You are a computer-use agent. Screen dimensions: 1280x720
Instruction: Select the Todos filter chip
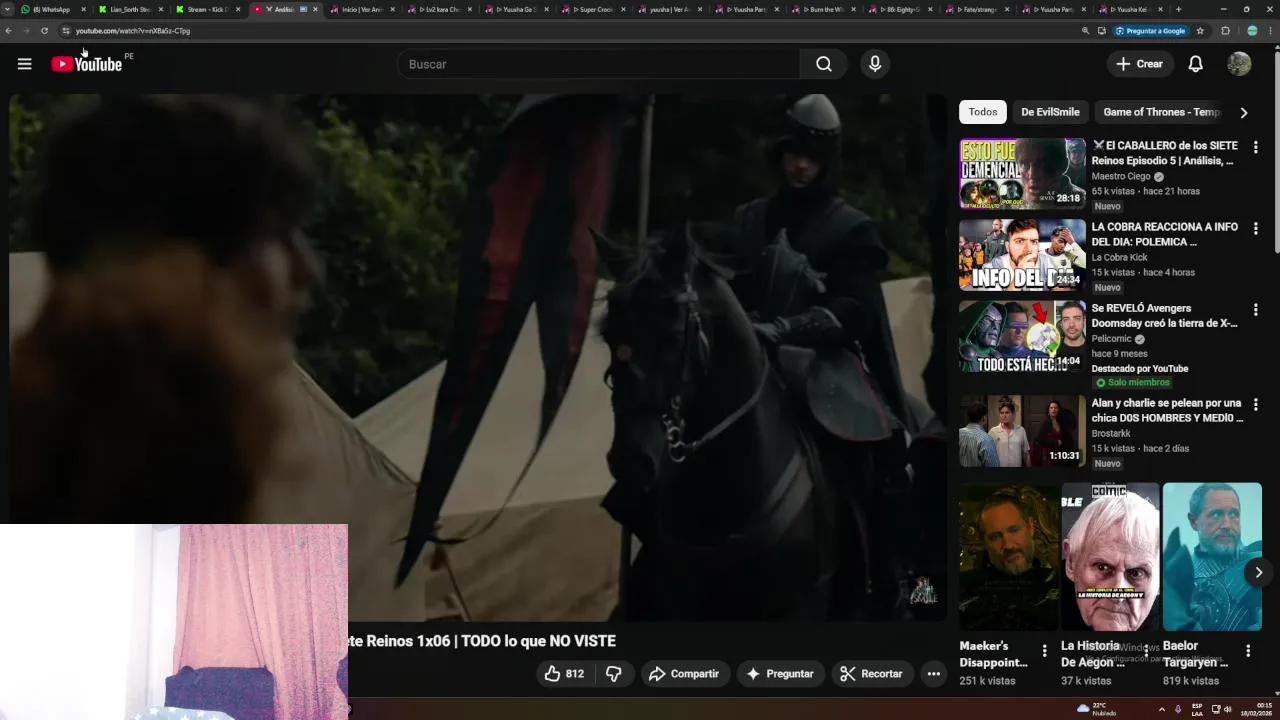pos(982,112)
